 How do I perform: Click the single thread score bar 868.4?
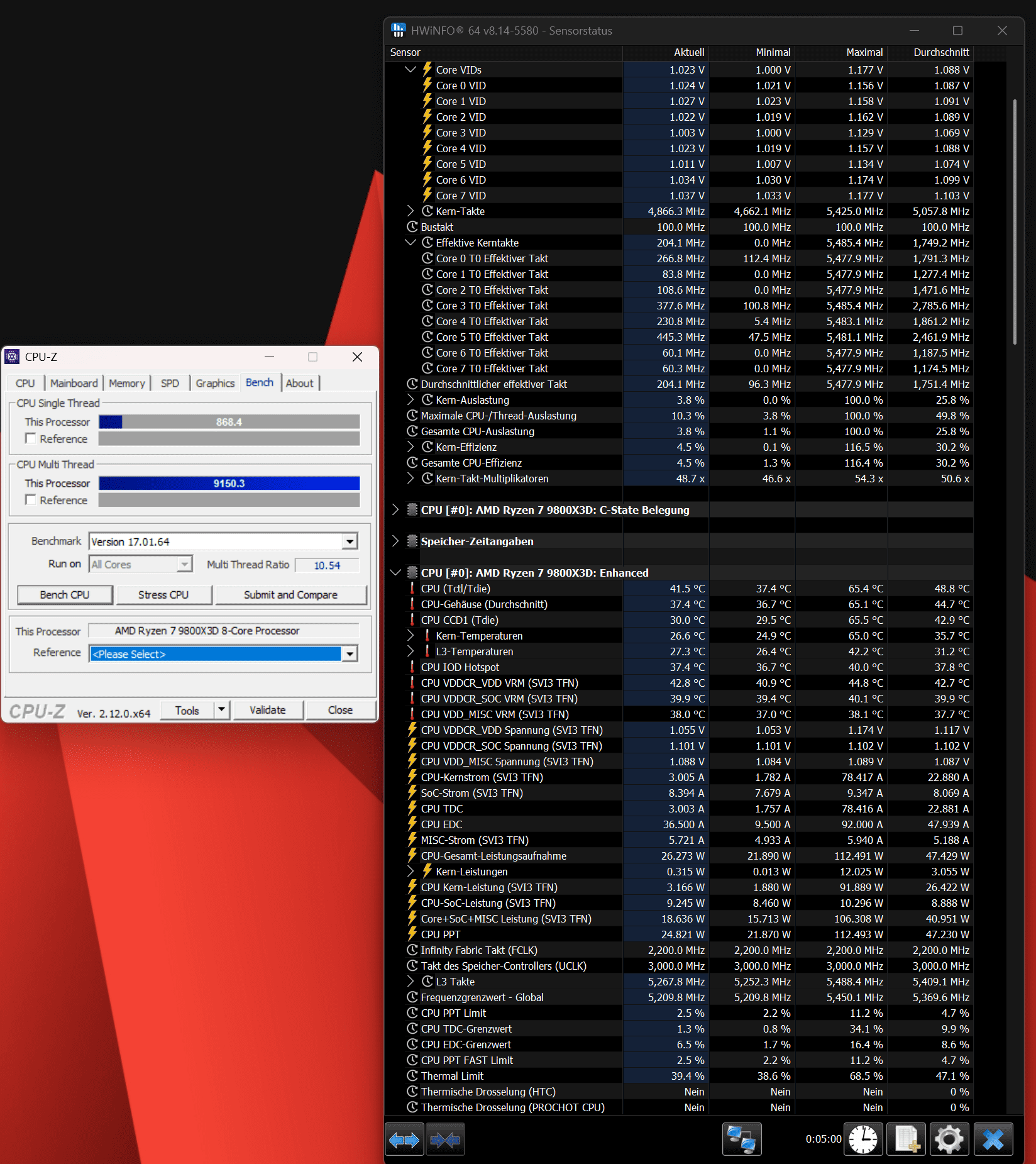click(x=229, y=422)
